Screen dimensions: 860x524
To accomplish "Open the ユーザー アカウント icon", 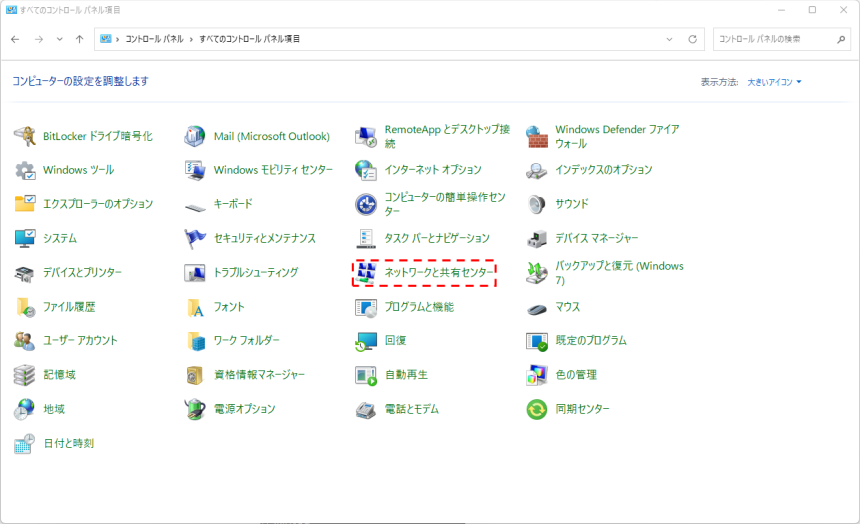I will coord(25,341).
